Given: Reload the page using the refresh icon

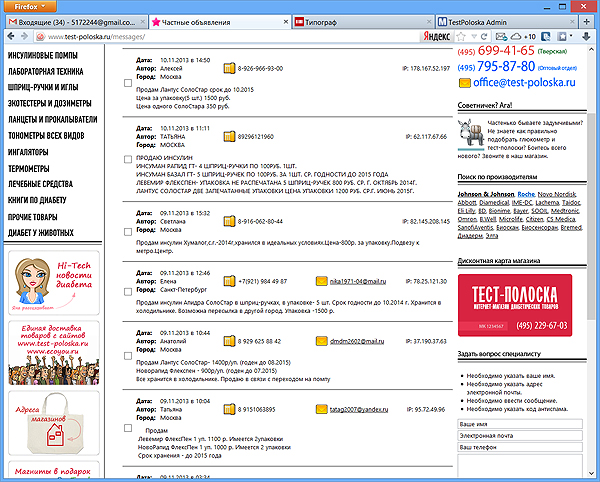Looking at the screenshot, I should point(484,37).
